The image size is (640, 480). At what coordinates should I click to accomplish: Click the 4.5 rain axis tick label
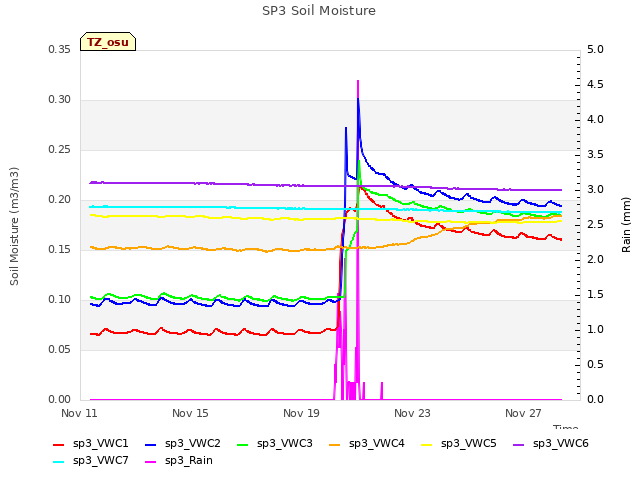[x=595, y=84]
